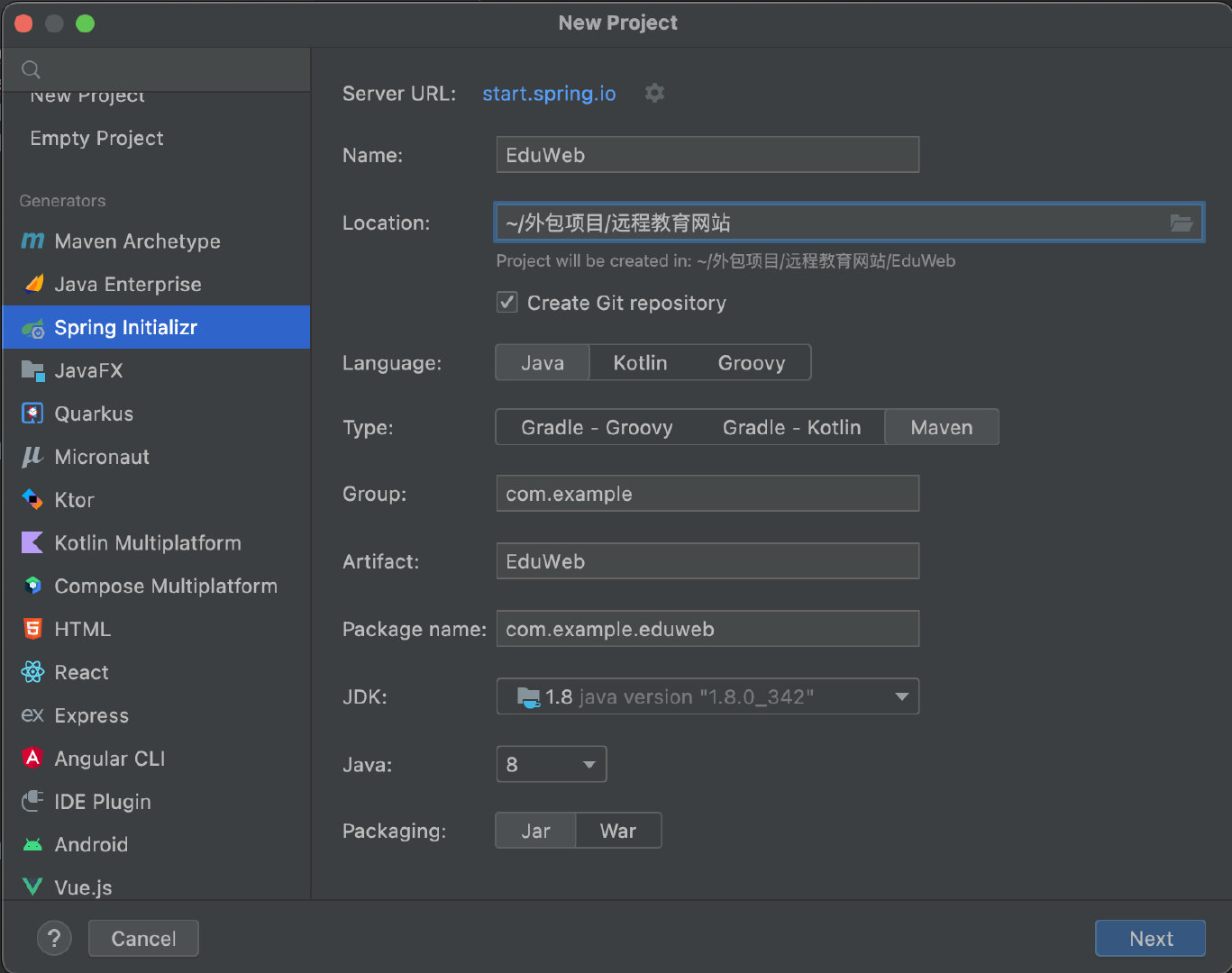This screenshot has width=1232, height=973.
Task: Open the start.spring.io link
Action: [549, 93]
